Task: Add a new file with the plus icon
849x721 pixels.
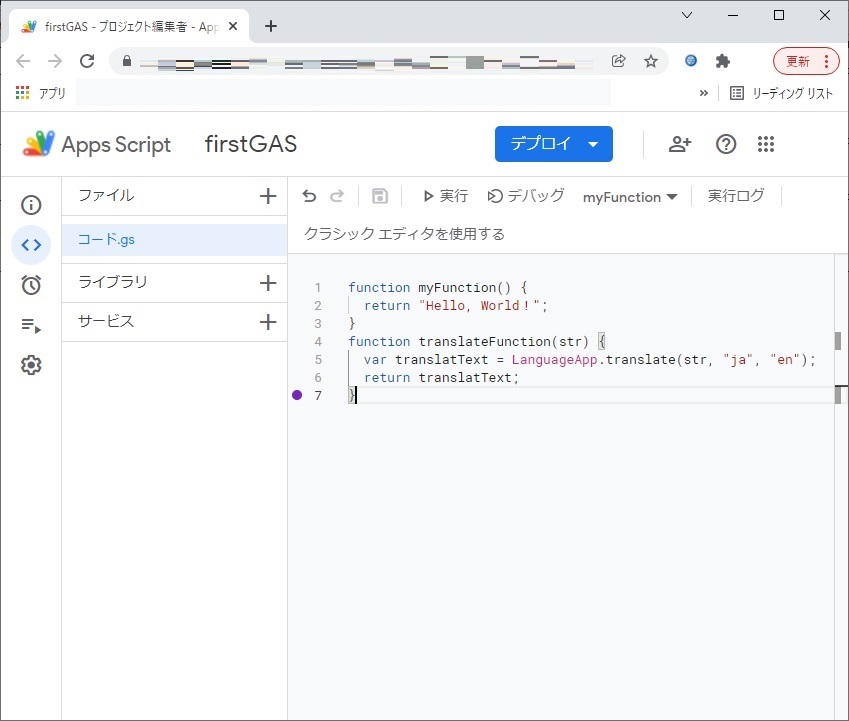Action: click(267, 195)
